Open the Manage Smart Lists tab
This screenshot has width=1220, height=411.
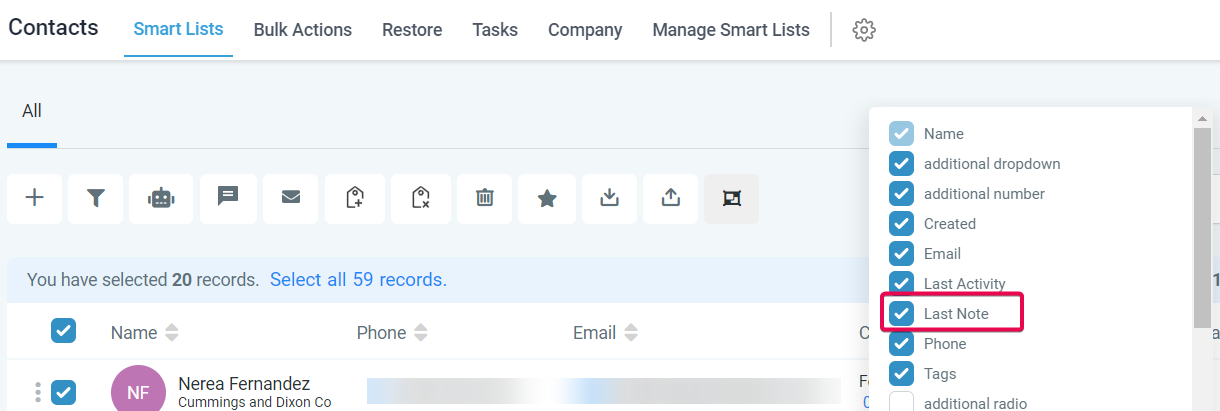coord(731,30)
